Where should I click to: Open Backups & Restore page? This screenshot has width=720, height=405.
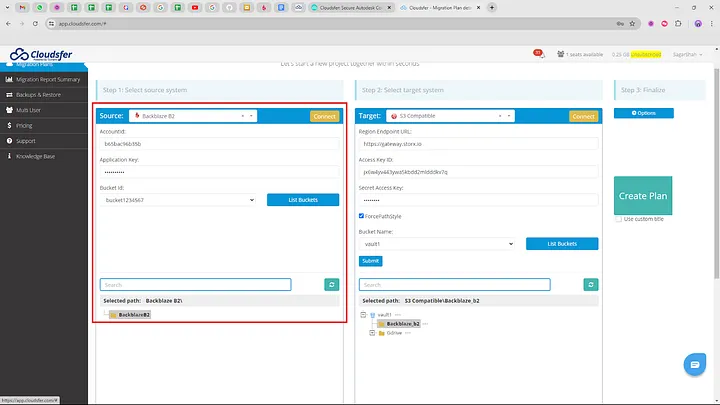38,95
